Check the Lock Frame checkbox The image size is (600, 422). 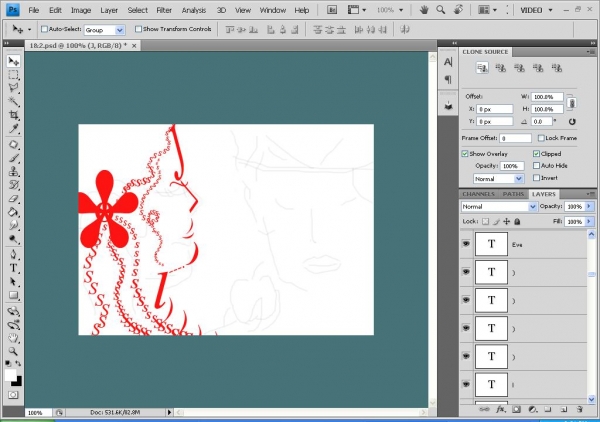coord(541,138)
